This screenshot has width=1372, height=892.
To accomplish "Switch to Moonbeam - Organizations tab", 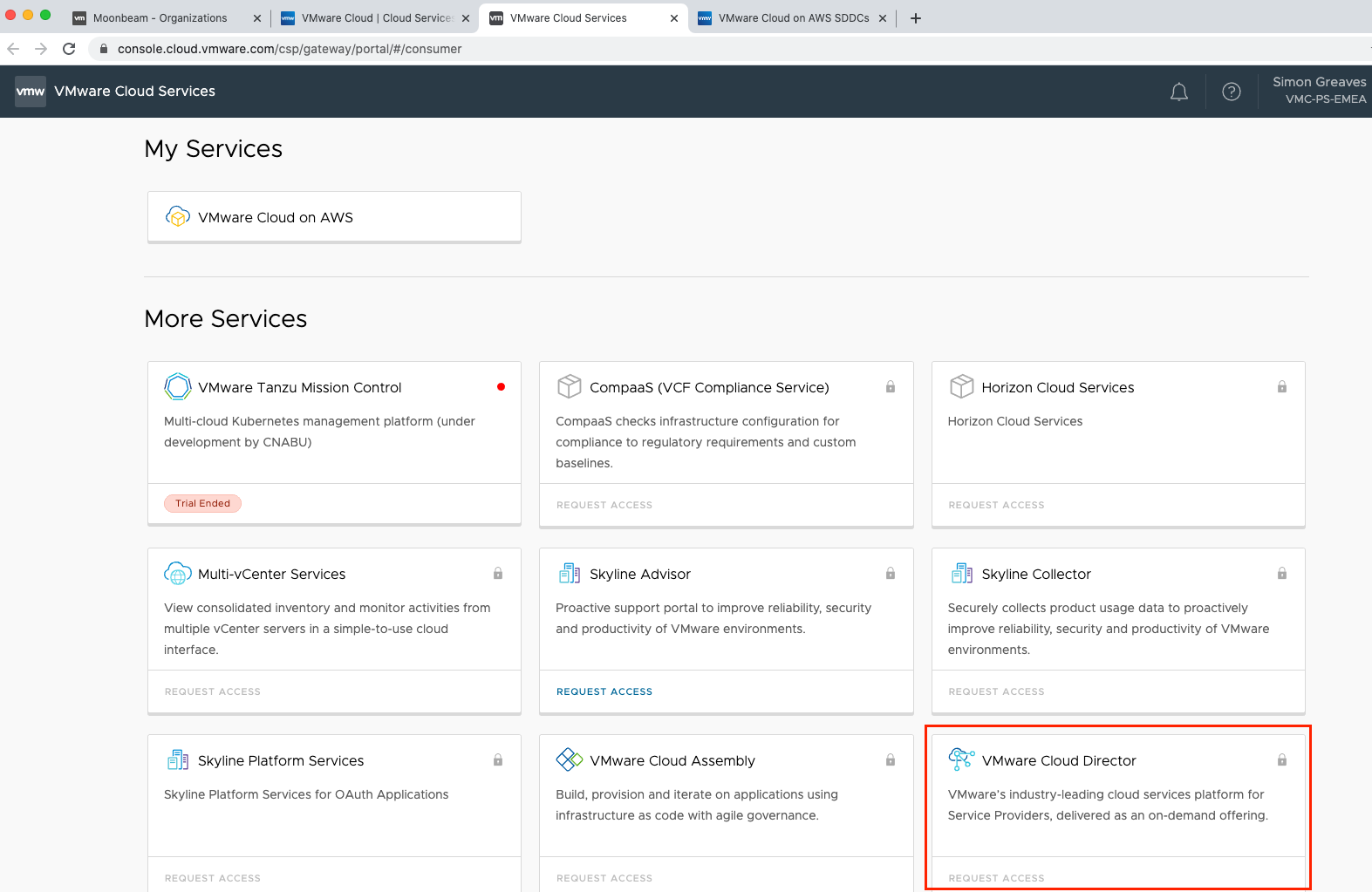I will coord(160,18).
